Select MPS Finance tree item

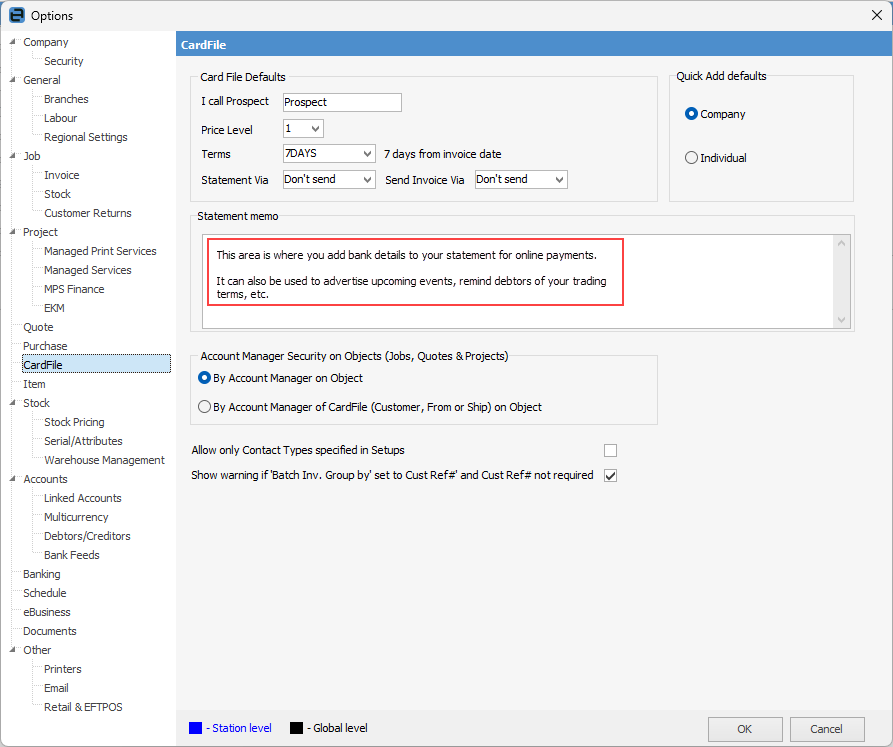74,289
